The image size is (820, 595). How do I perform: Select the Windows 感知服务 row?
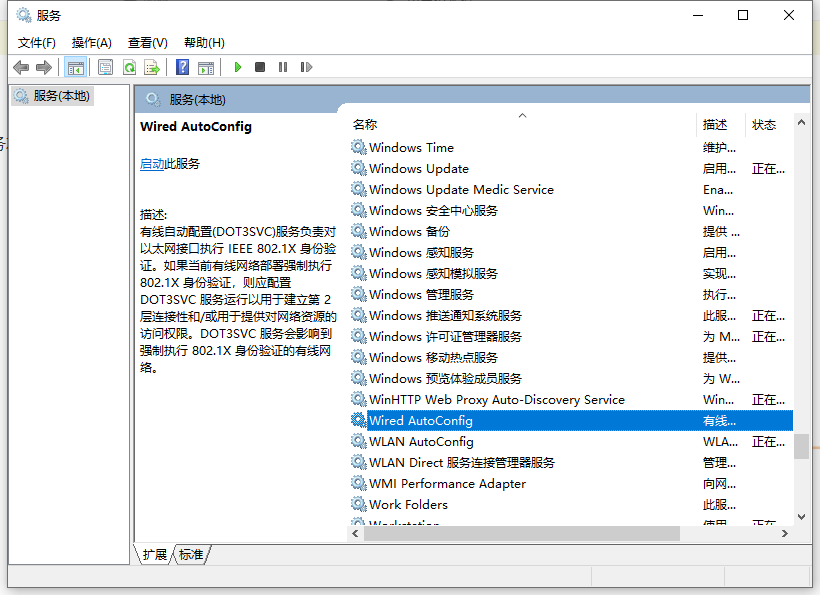click(571, 253)
